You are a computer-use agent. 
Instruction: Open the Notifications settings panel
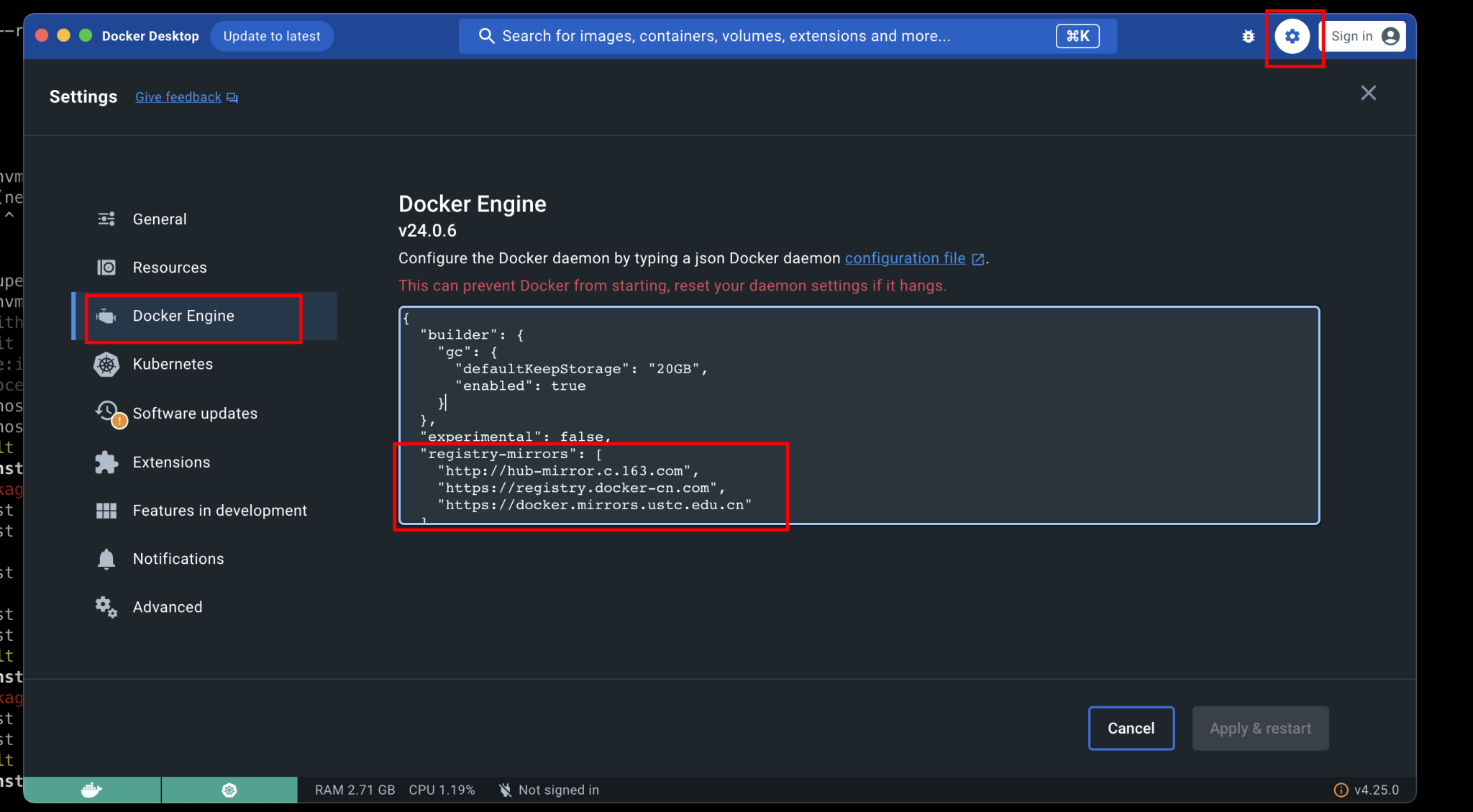[178, 558]
